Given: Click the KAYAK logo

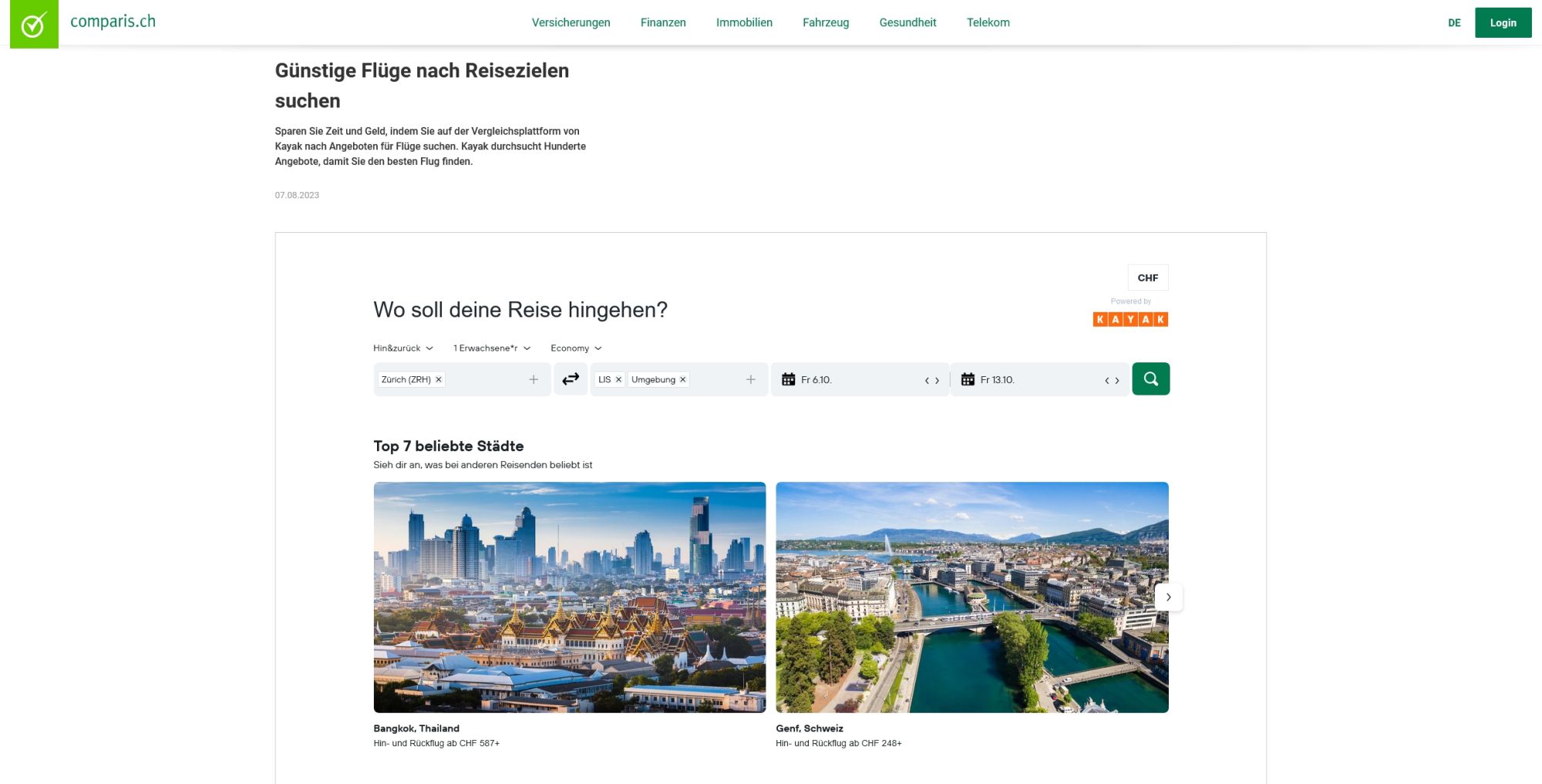Looking at the screenshot, I should [1130, 319].
